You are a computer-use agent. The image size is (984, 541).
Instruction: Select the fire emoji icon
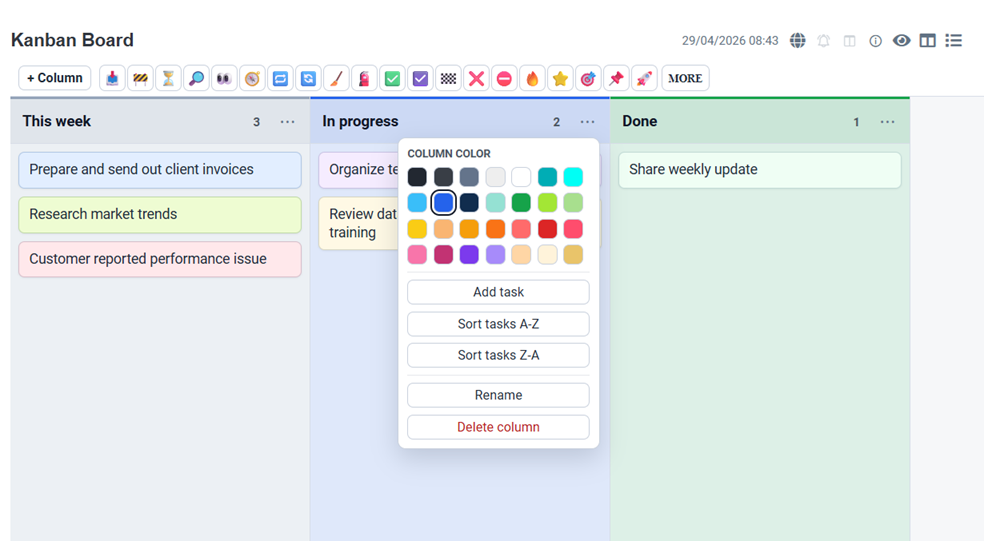[532, 78]
